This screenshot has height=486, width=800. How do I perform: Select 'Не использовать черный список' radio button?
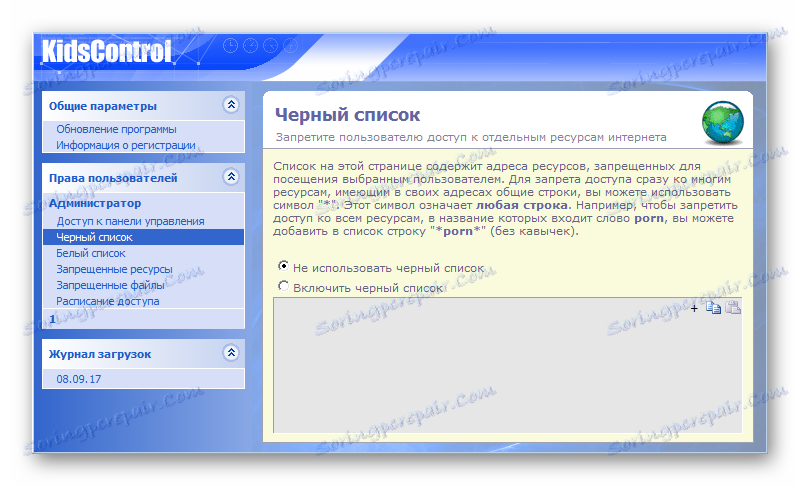click(x=283, y=266)
